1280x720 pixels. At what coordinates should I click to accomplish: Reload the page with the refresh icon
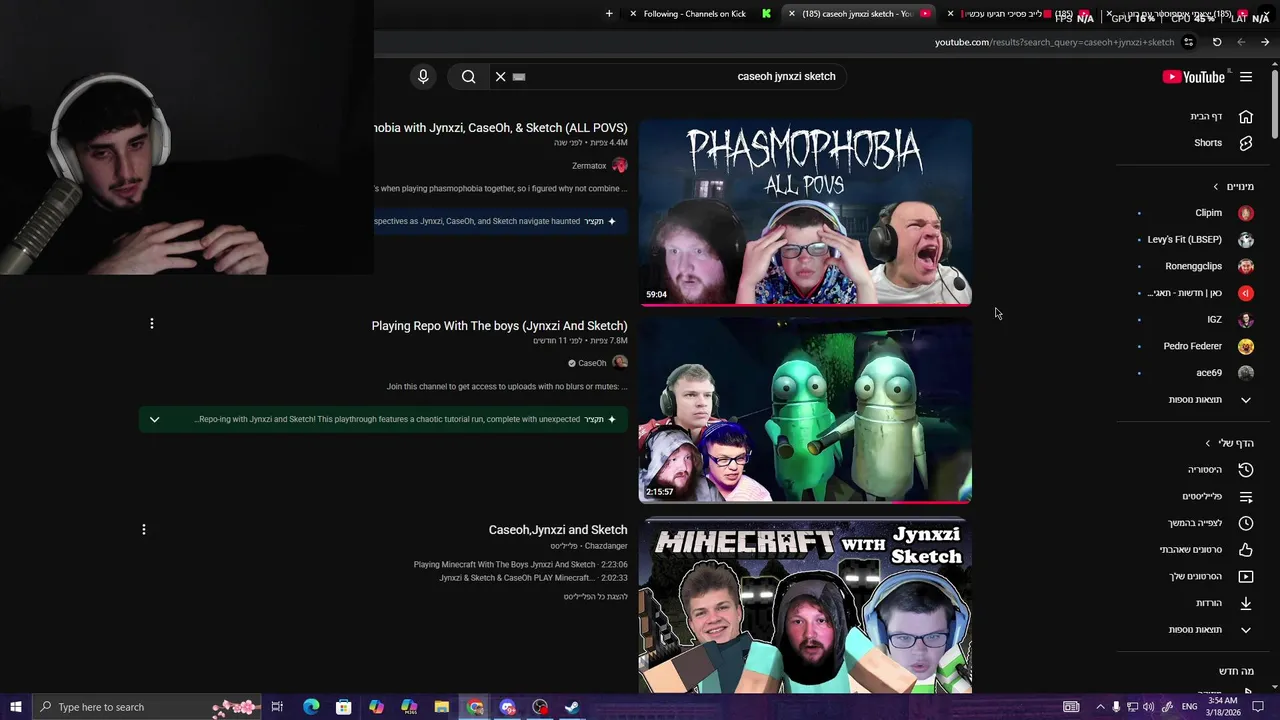(1217, 42)
